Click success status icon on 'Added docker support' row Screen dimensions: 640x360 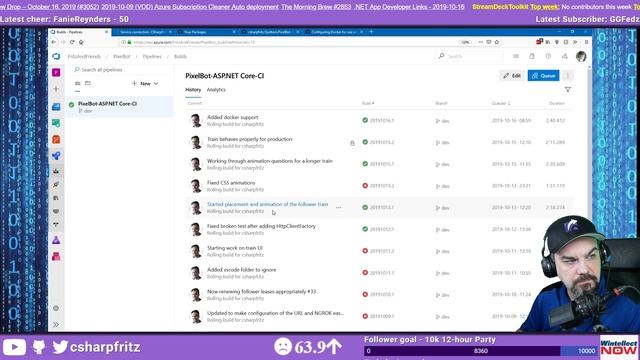[x=365, y=120]
